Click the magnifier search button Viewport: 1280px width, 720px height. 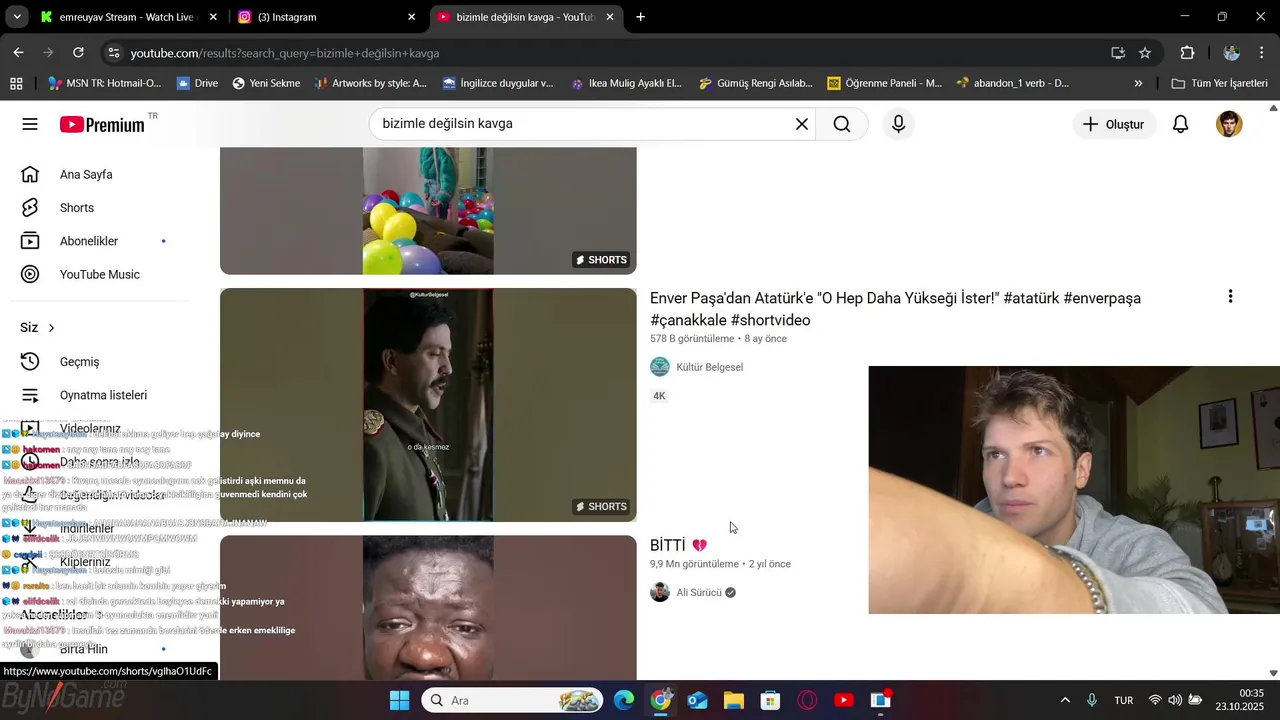click(842, 124)
